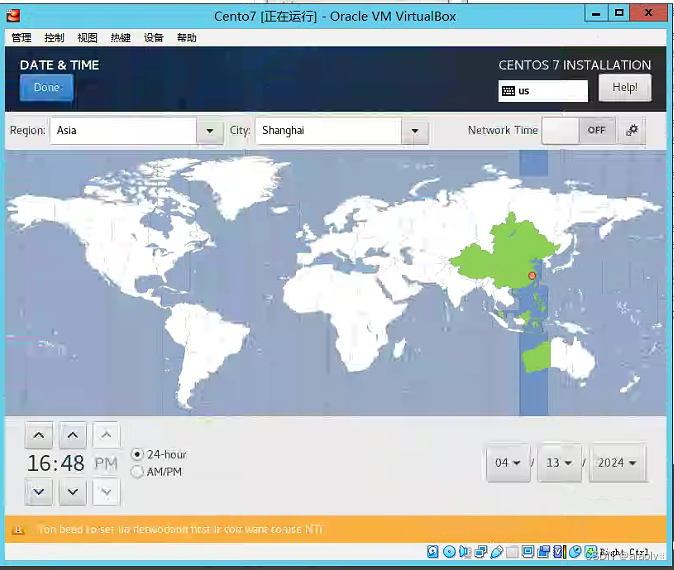Click the display settings status icon
Screen dimensions: 674x570
click(528, 552)
